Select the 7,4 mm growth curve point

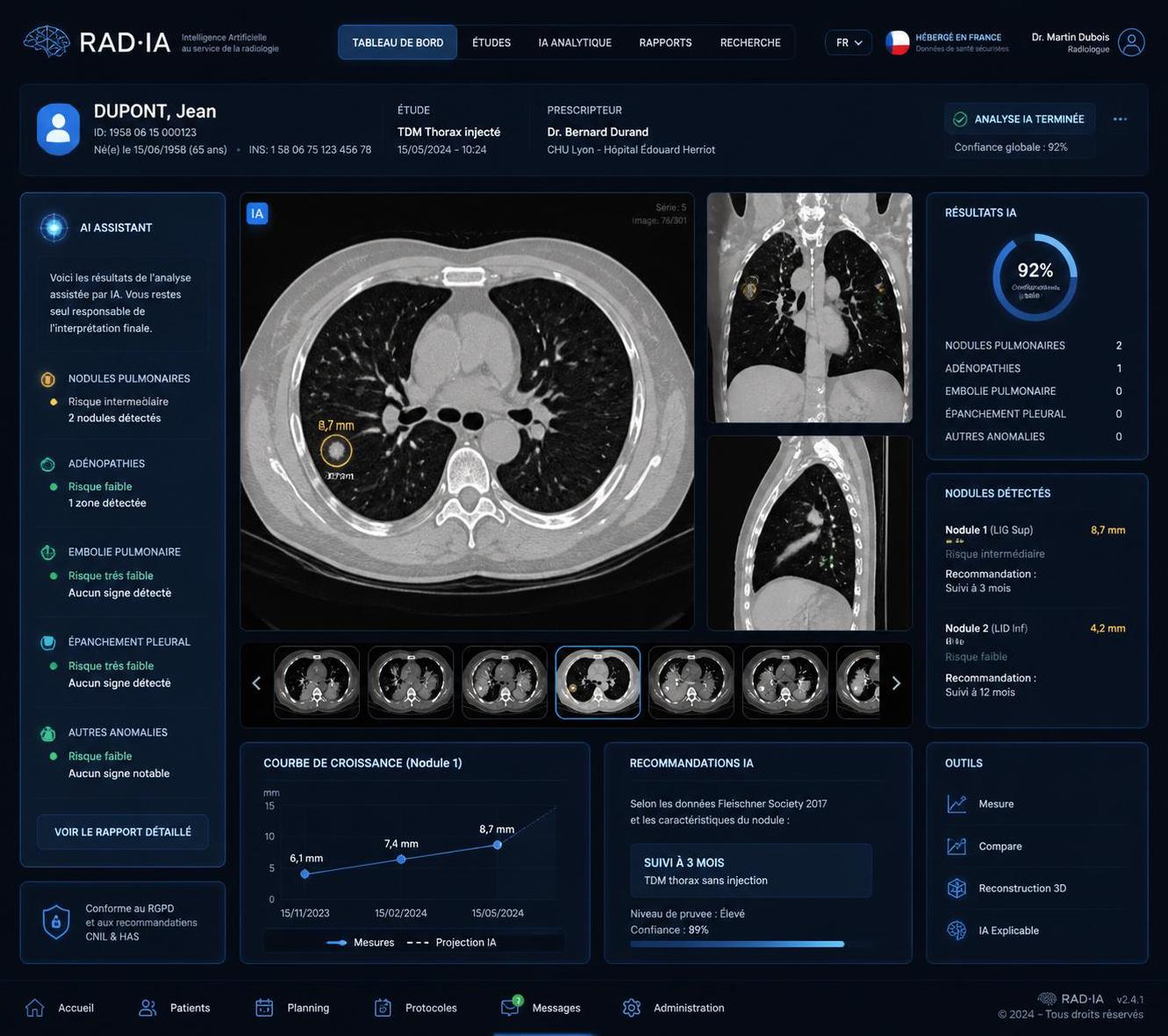[x=401, y=859]
